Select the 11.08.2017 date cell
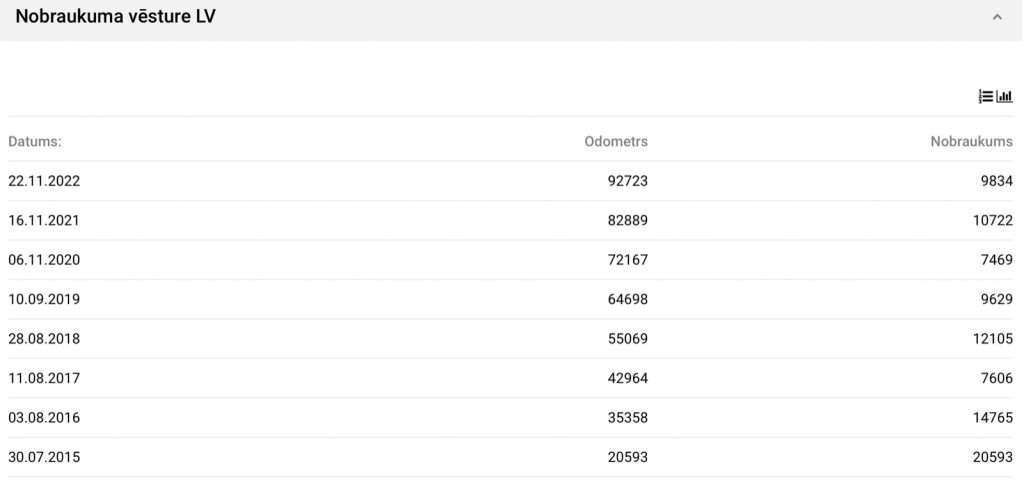Screen dimensions: 1024x480 44,379
